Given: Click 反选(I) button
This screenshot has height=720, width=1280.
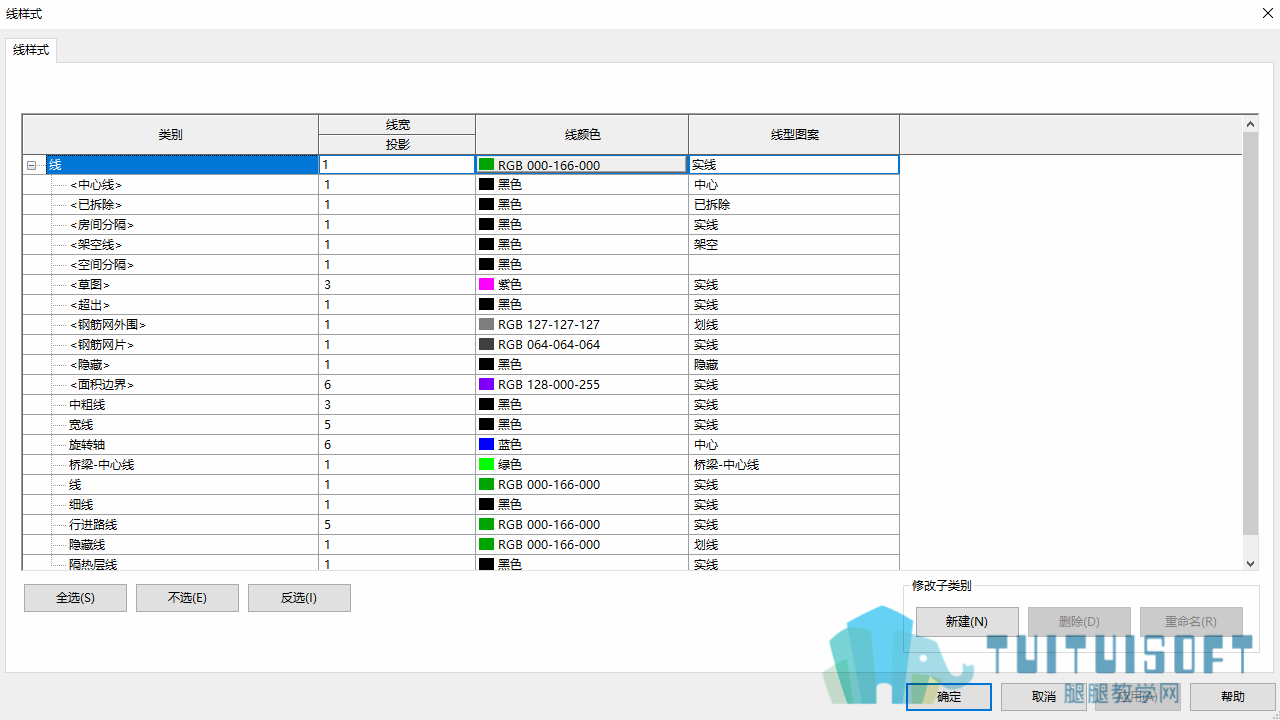Looking at the screenshot, I should coord(299,598).
